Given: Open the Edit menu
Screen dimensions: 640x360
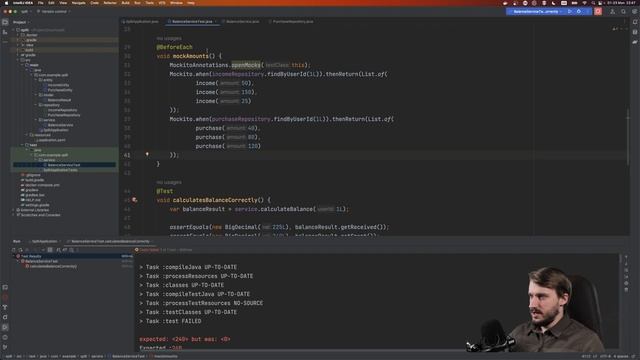Looking at the screenshot, I should click(51, 3).
